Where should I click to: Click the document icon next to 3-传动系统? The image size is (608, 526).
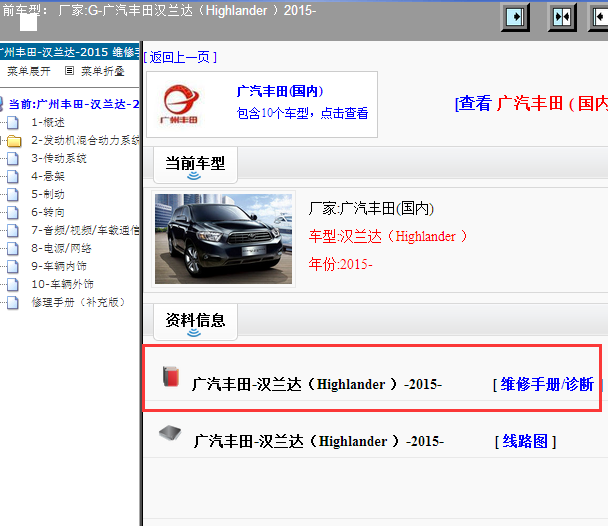click(x=13, y=159)
